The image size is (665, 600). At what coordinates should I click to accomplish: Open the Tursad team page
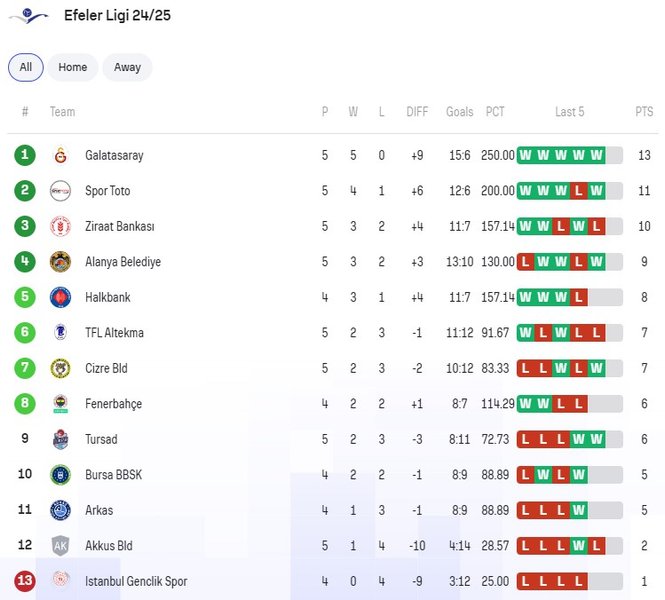pos(101,439)
